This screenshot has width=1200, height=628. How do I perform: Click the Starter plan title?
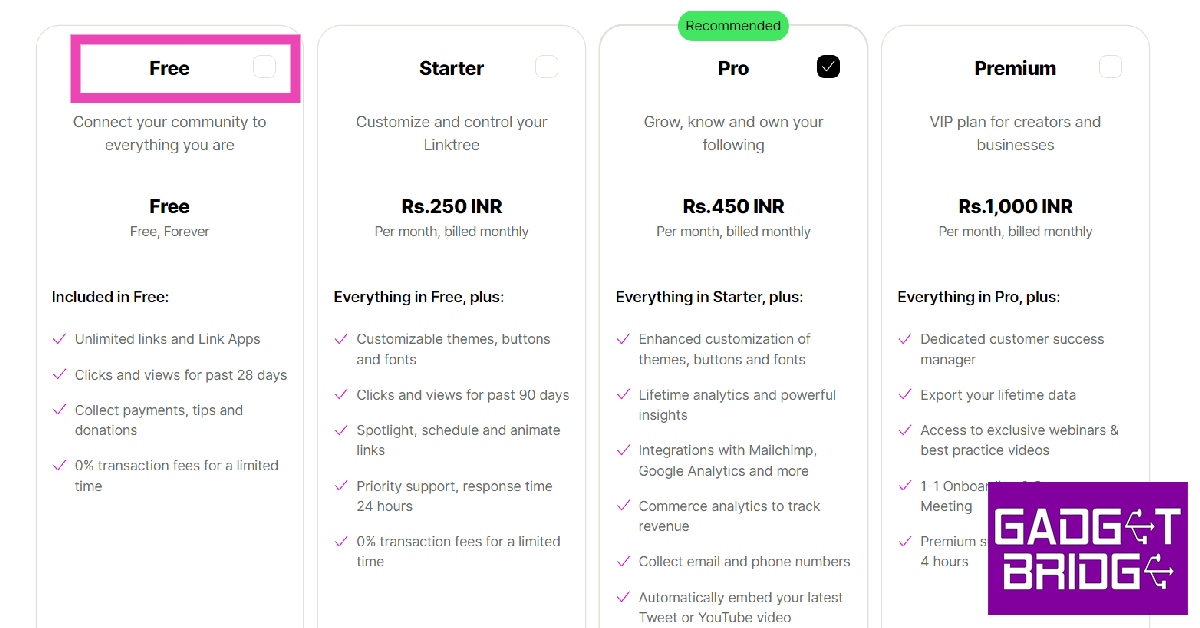tap(451, 68)
